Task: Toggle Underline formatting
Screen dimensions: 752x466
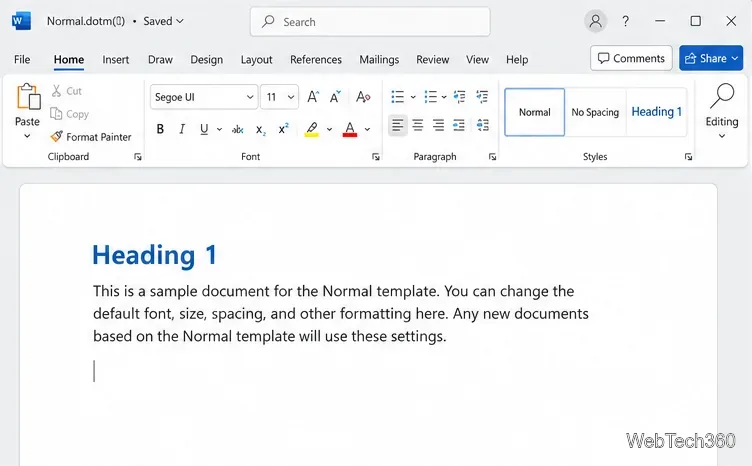Action: (204, 129)
